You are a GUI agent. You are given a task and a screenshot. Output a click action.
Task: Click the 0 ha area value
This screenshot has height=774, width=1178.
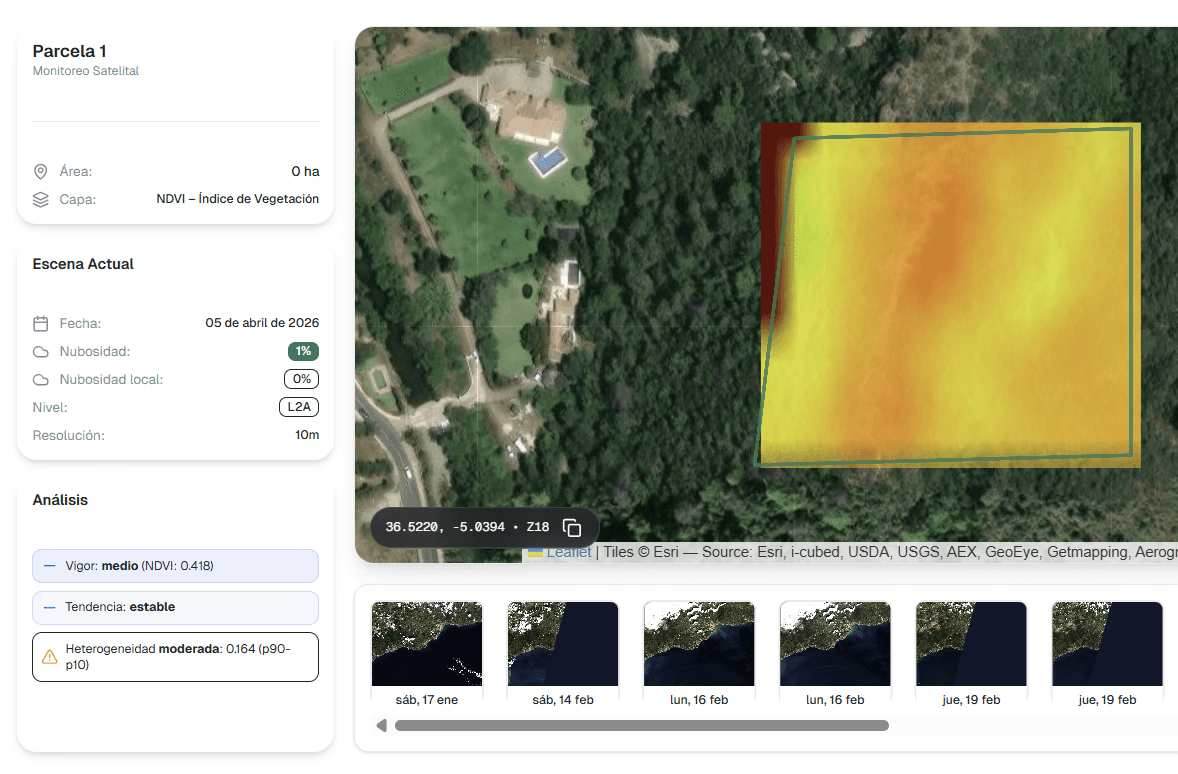[306, 171]
